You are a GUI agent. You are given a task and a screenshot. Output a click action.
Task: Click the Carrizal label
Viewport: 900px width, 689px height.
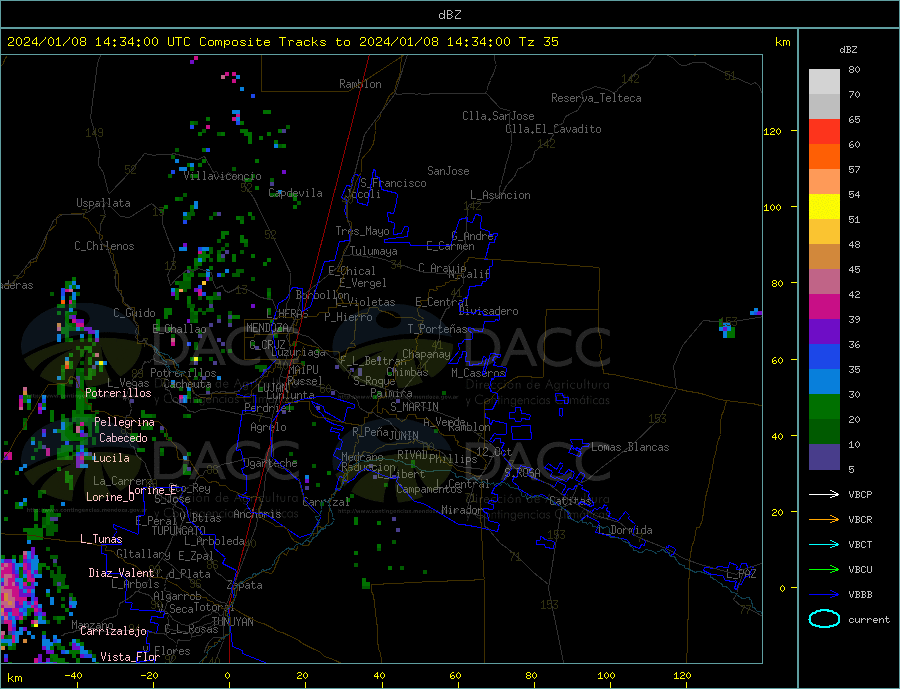coord(326,502)
